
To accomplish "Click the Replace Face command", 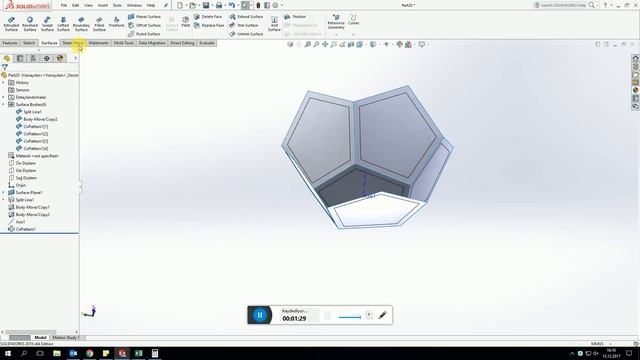I will click(x=209, y=25).
